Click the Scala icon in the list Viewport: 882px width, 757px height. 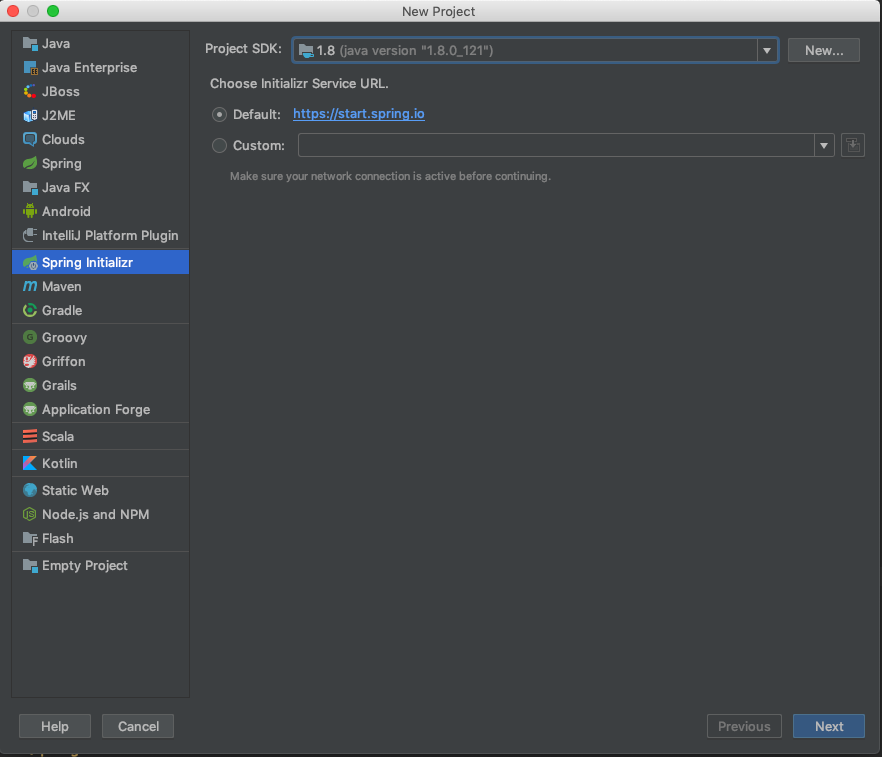pos(30,436)
